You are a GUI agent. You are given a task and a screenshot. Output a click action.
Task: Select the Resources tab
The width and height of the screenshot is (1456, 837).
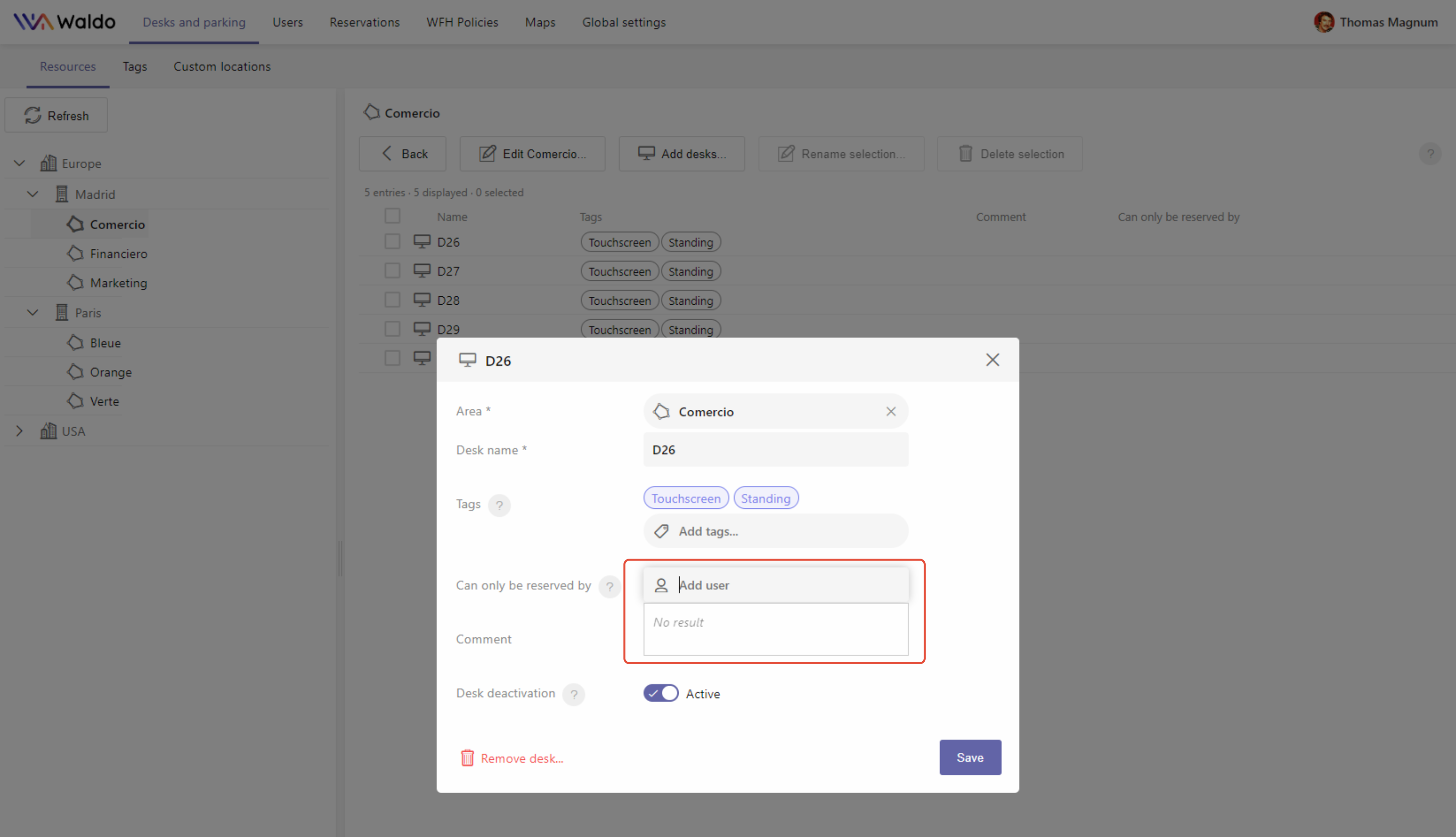[68, 66]
